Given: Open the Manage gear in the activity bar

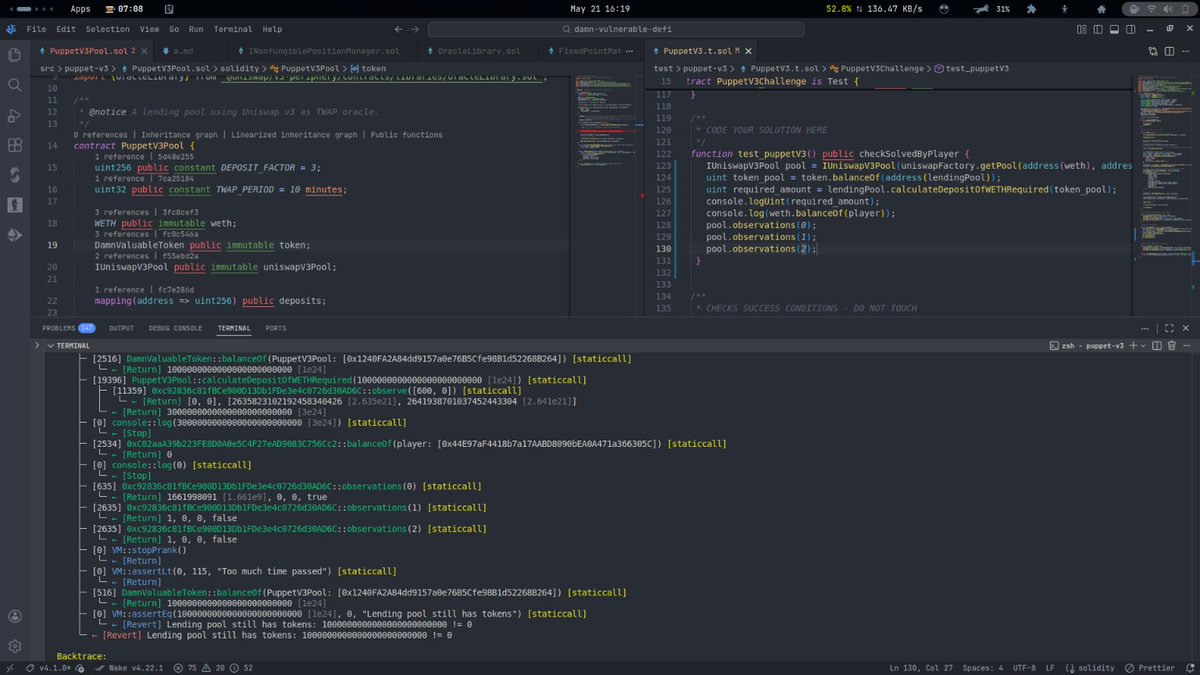Looking at the screenshot, I should [x=15, y=646].
